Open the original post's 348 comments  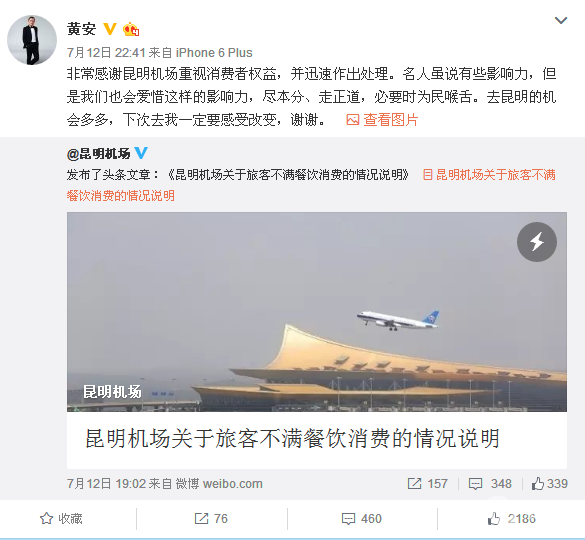pos(490,484)
